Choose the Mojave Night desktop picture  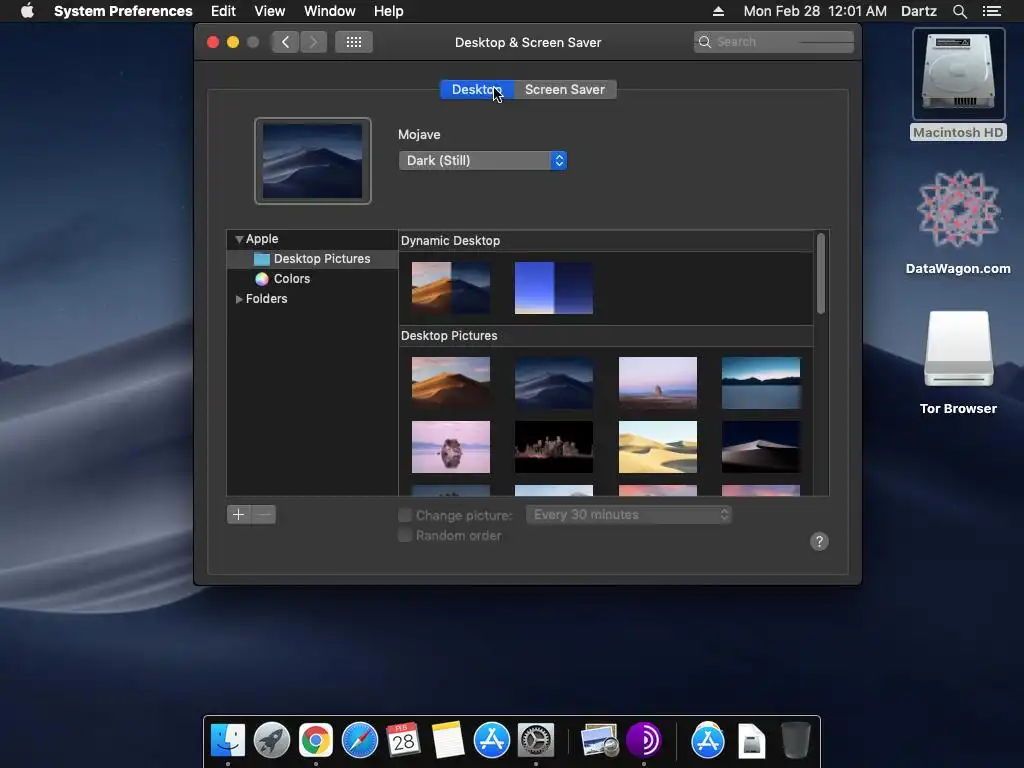click(x=554, y=383)
